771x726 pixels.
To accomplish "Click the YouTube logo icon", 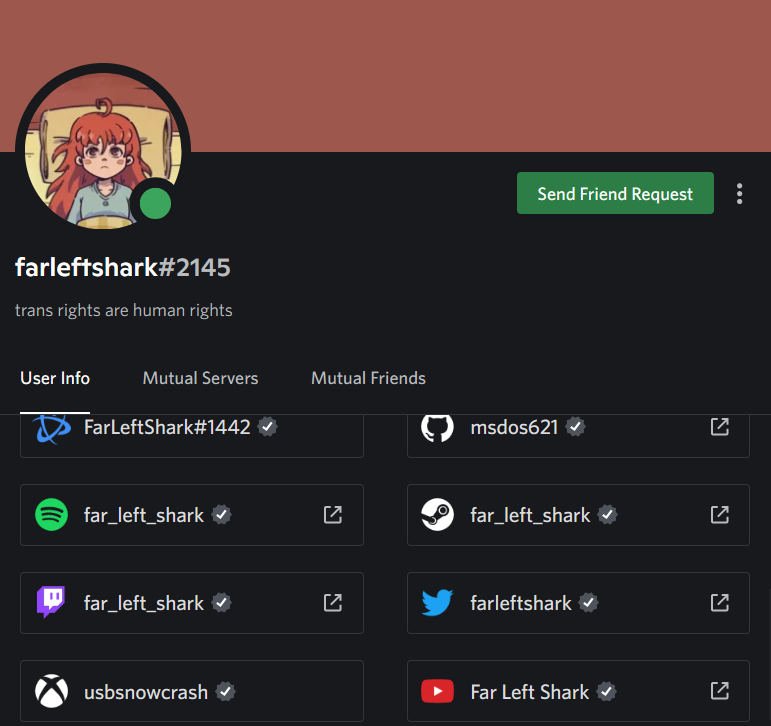I will click(438, 691).
